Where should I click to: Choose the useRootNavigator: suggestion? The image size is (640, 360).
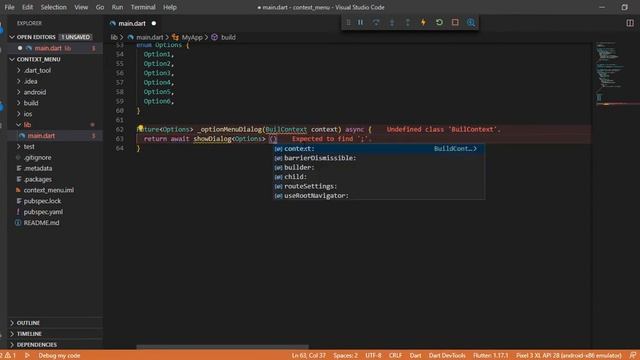click(x=379, y=196)
